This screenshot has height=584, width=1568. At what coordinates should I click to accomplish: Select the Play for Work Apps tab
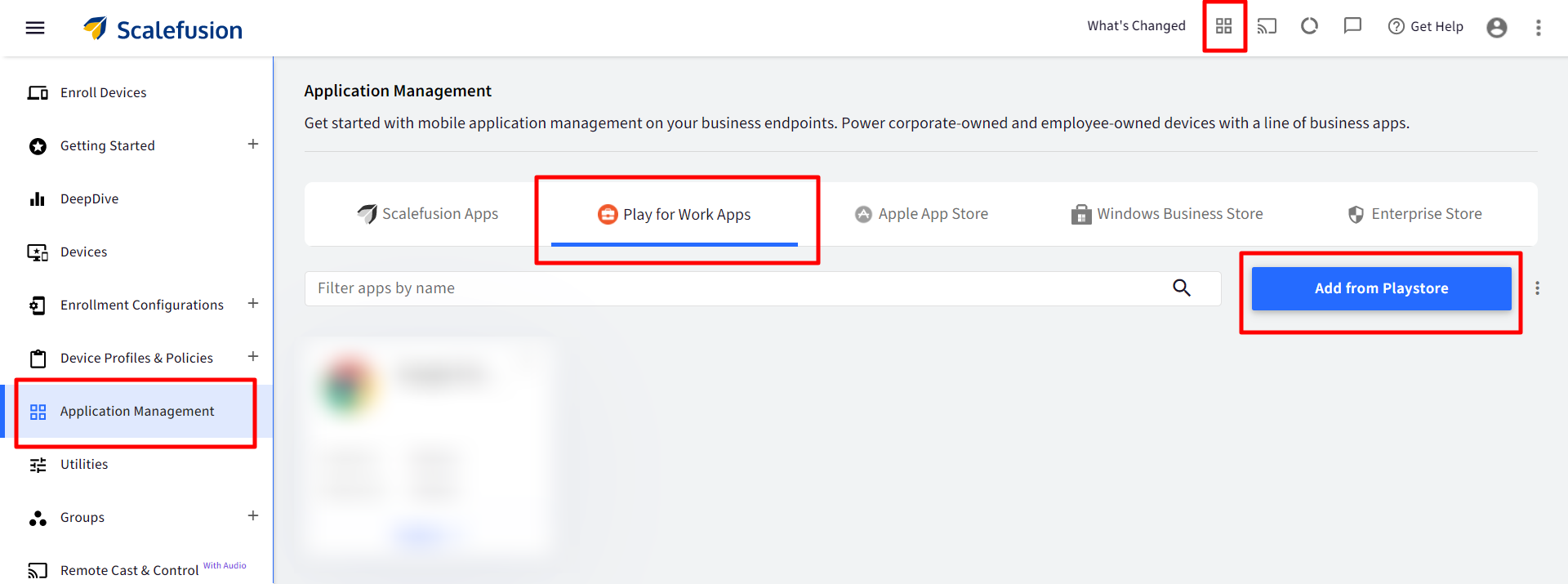coord(675,214)
